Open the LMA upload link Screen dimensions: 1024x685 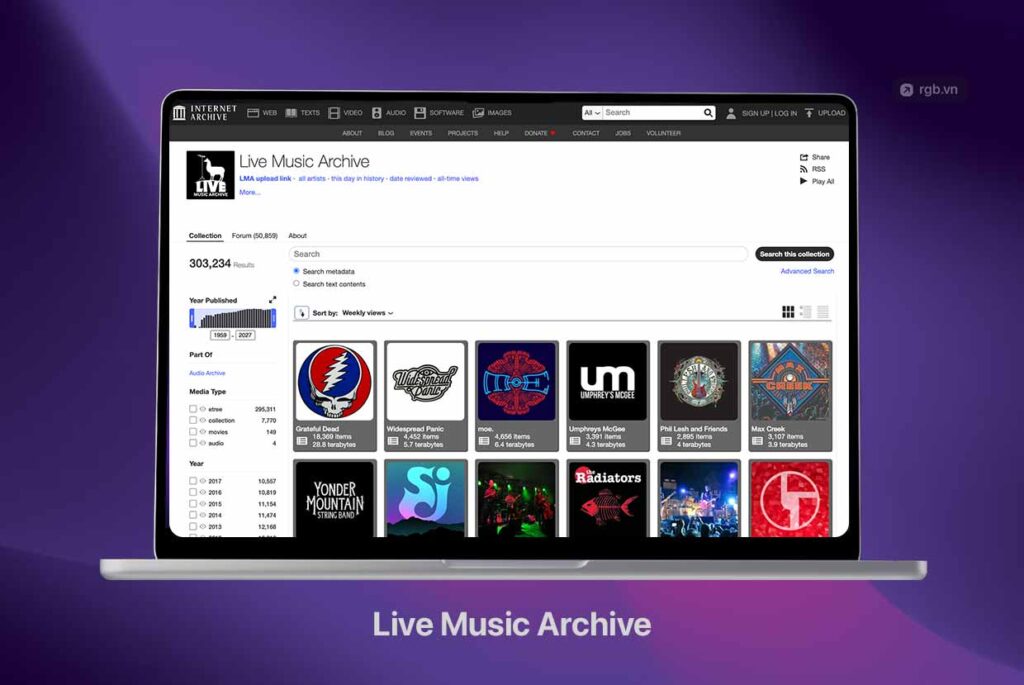click(265, 178)
